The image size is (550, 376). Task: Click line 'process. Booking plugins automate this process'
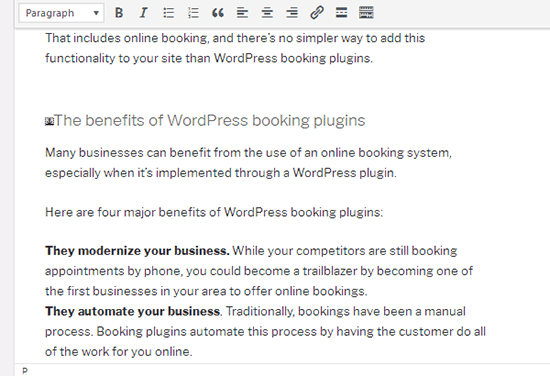pos(265,331)
